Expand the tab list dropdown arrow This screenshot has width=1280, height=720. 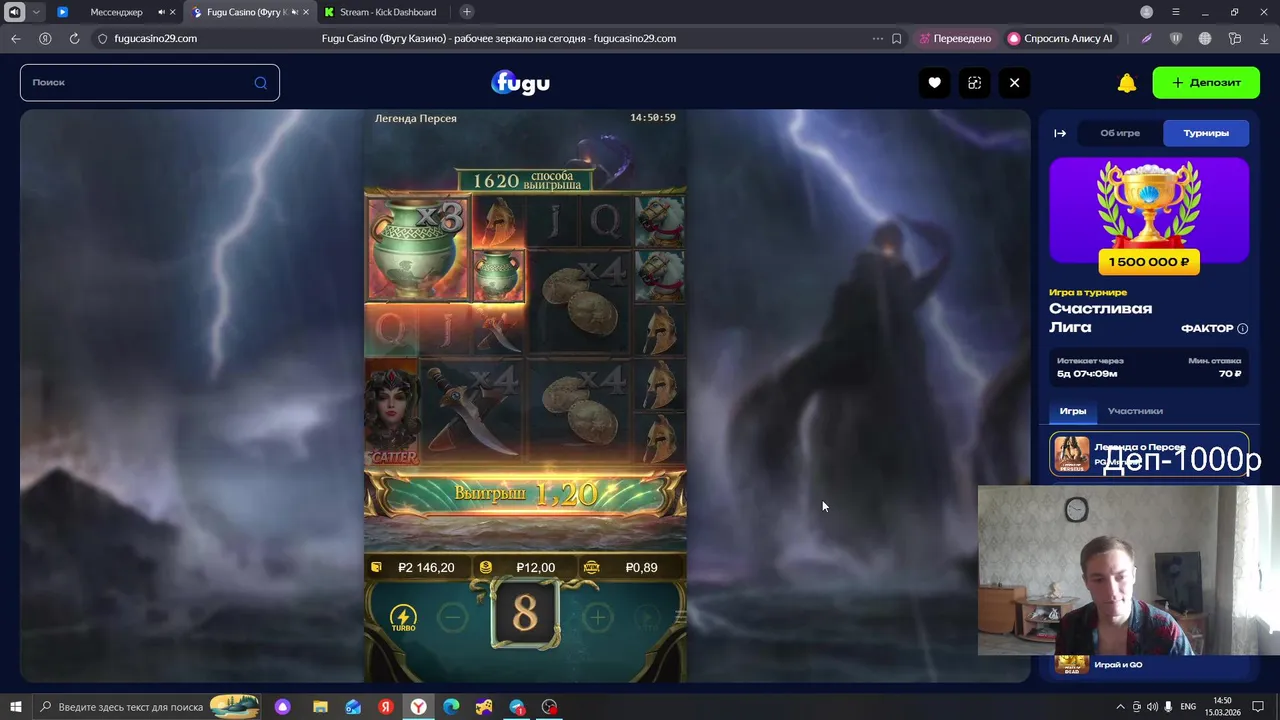pos(36,12)
